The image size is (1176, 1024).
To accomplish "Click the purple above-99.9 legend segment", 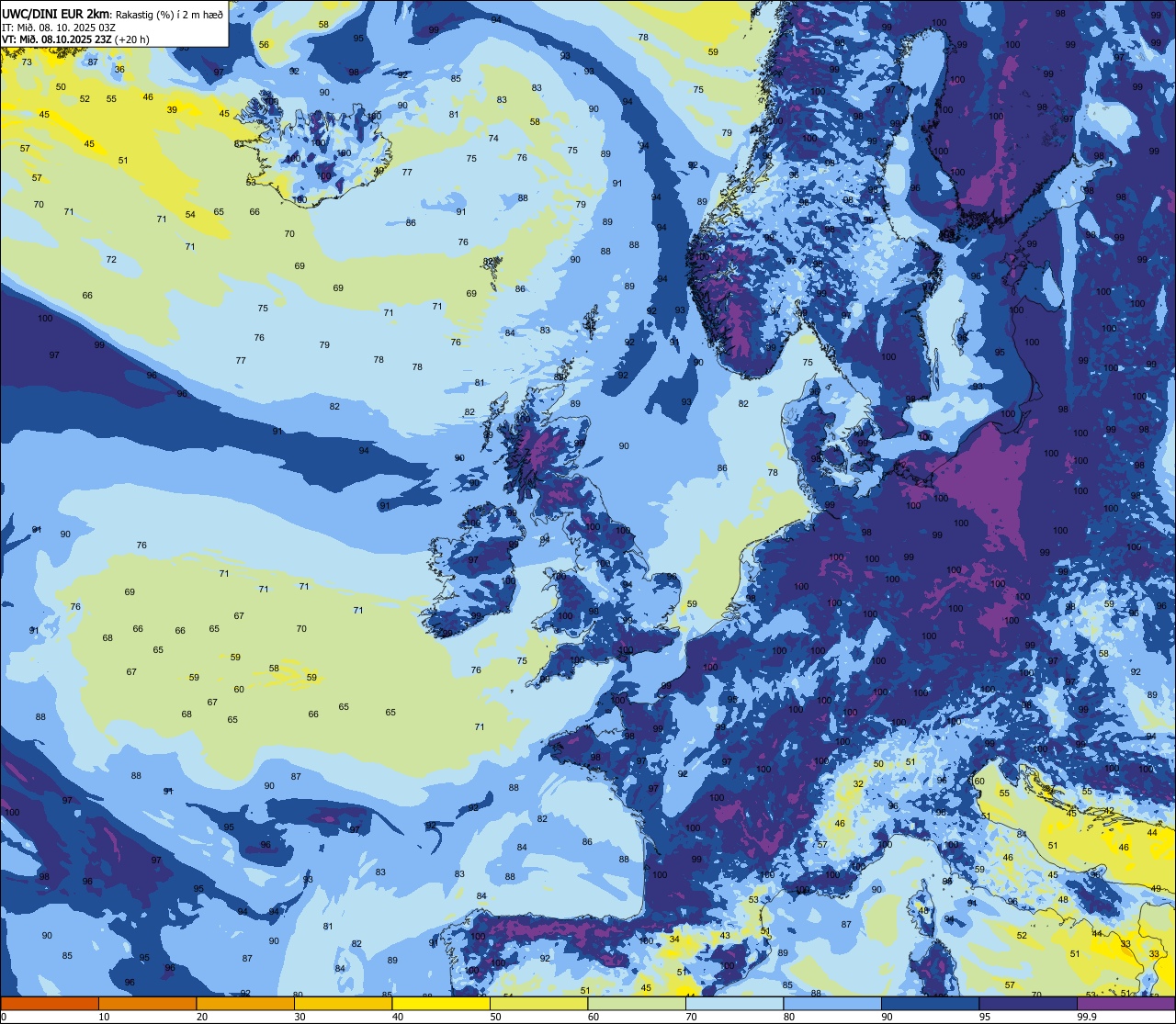I will coord(1125,1003).
